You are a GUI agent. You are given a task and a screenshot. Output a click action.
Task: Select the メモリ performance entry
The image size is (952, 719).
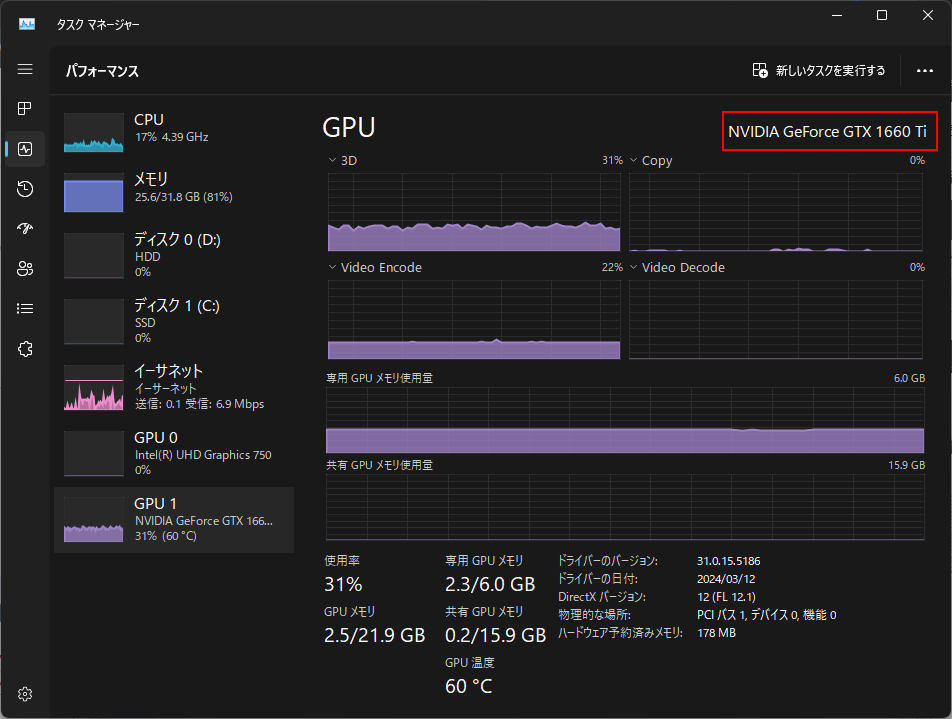point(174,192)
